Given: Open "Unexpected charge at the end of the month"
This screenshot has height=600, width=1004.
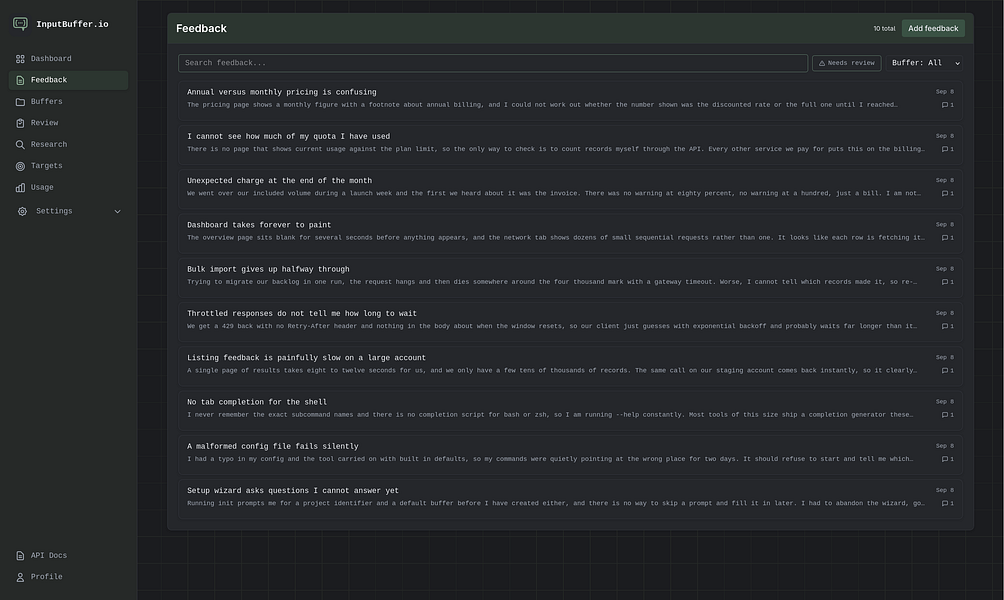Looking at the screenshot, I should tap(570, 187).
